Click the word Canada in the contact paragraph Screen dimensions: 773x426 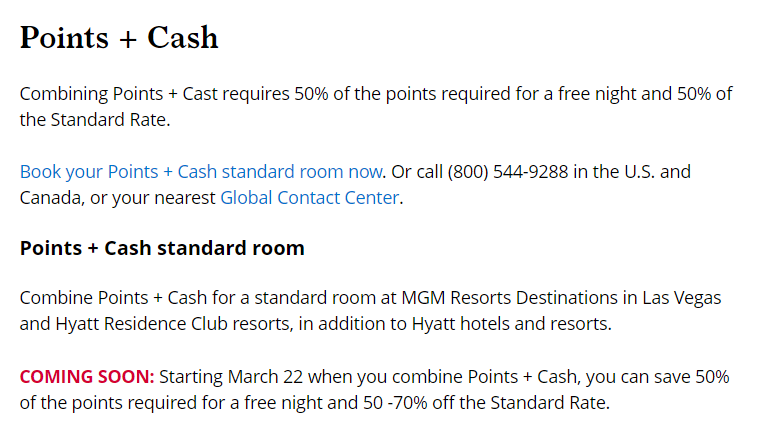(52, 198)
